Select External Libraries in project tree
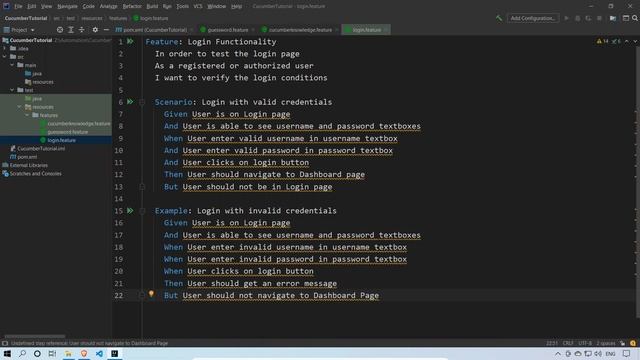The image size is (640, 360). pos(29,165)
